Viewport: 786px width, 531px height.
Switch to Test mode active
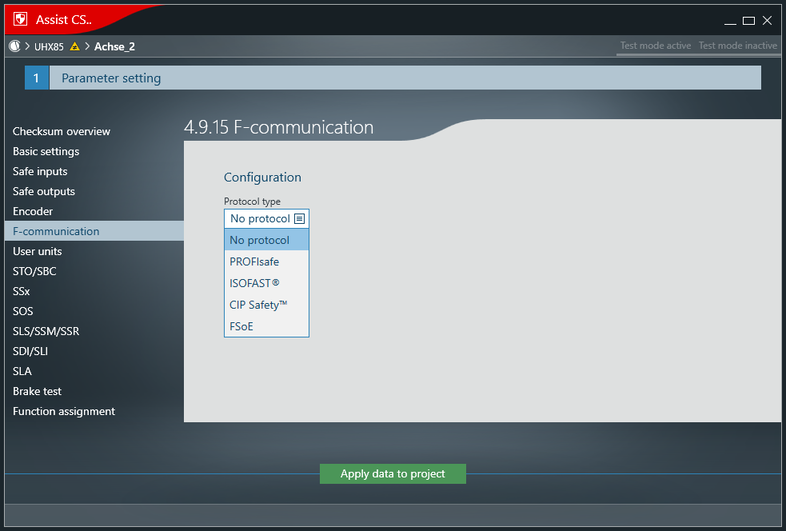[x=655, y=46]
